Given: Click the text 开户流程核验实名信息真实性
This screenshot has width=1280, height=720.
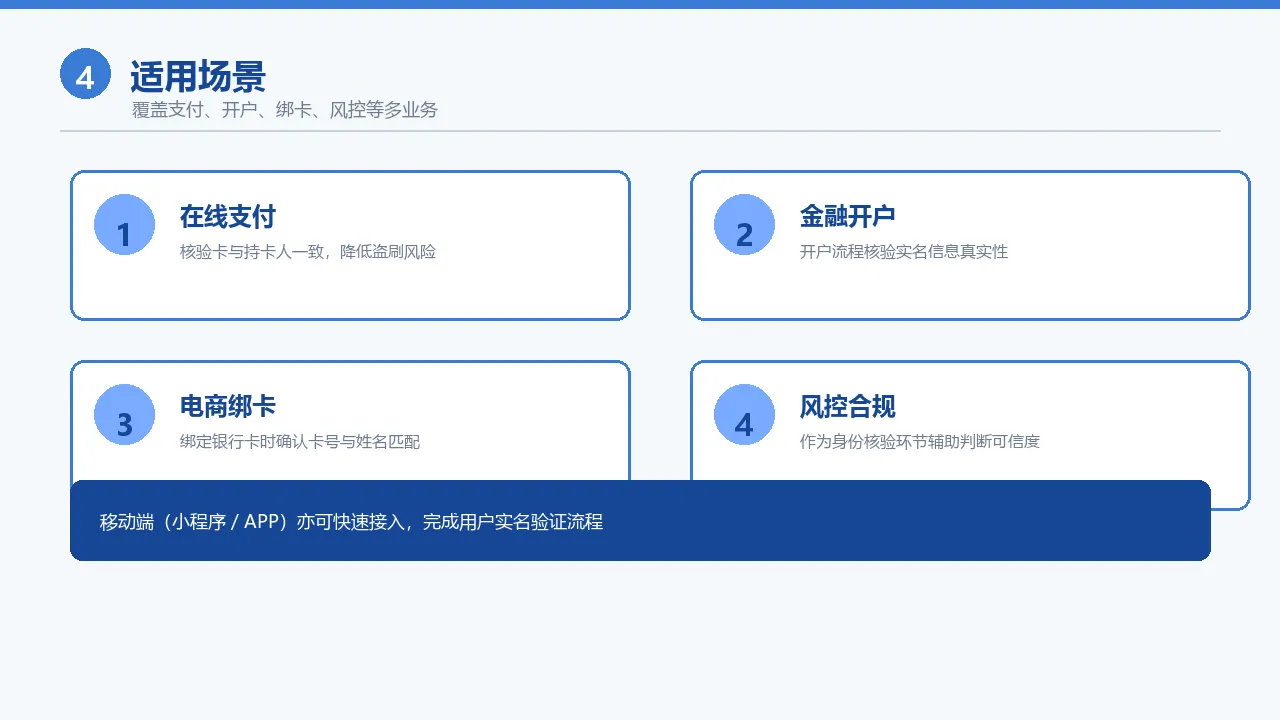Looking at the screenshot, I should tap(904, 252).
